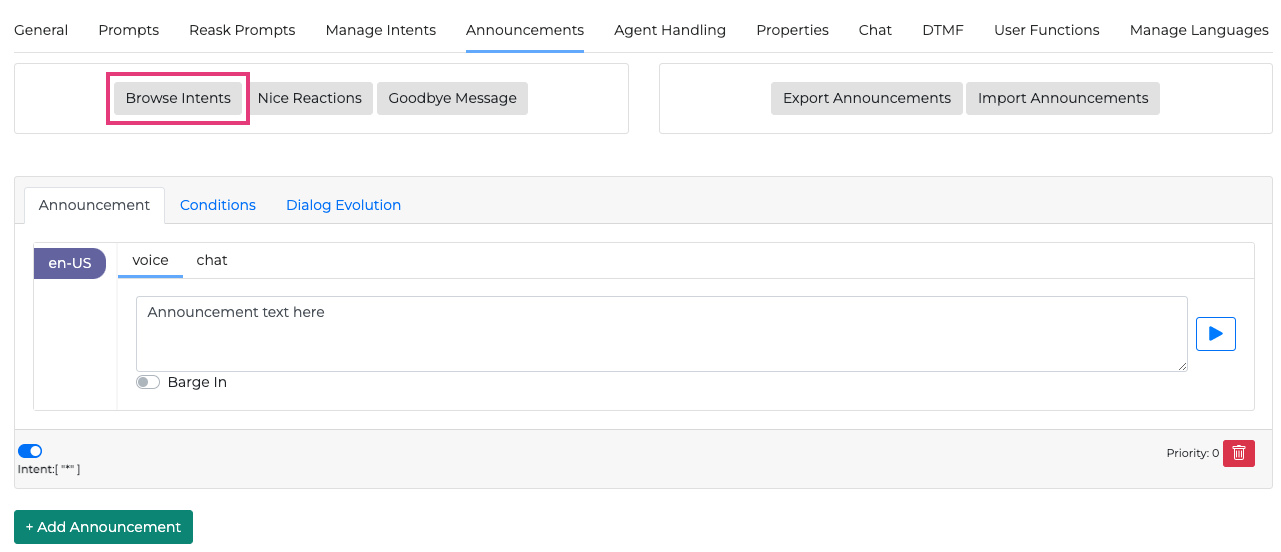
Task: Open the Agent Handling tab
Action: click(x=670, y=30)
